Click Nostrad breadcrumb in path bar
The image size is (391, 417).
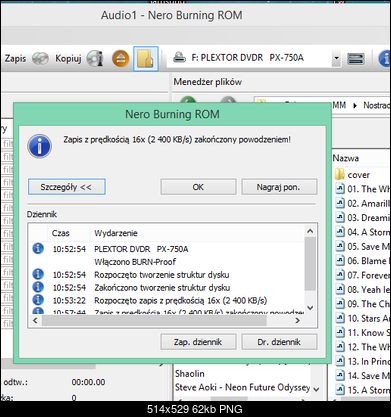pos(377,105)
